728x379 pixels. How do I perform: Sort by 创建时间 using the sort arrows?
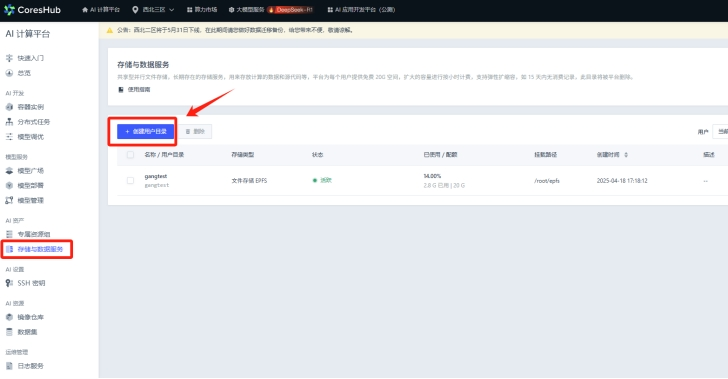tap(626, 155)
